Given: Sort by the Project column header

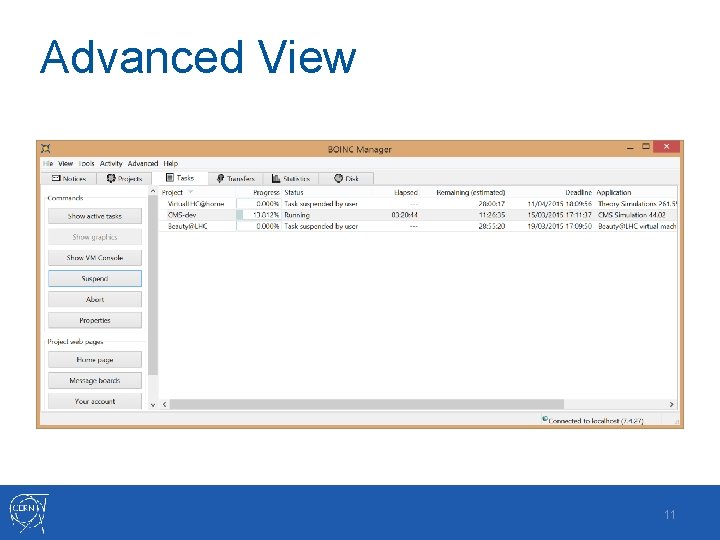Looking at the screenshot, I should tap(197, 192).
